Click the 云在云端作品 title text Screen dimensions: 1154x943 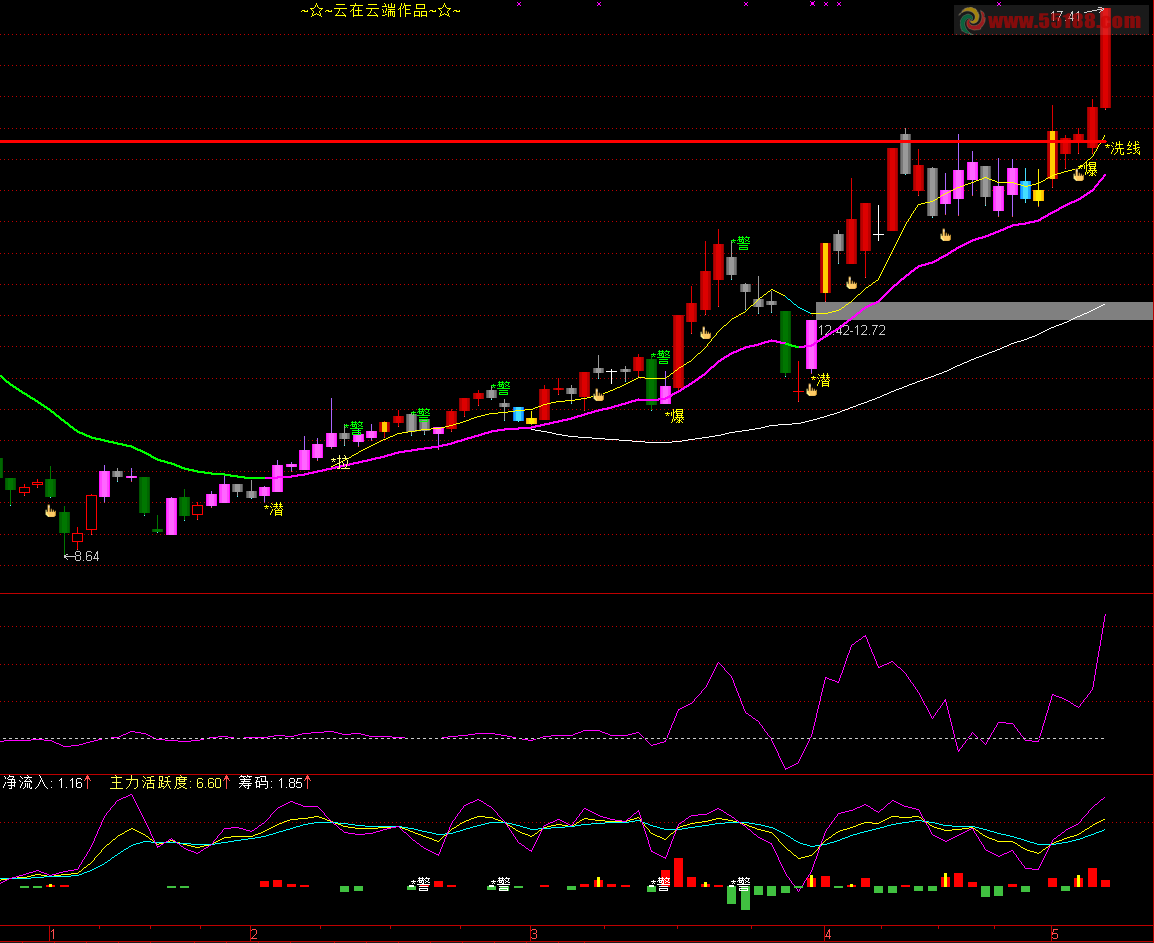380,10
